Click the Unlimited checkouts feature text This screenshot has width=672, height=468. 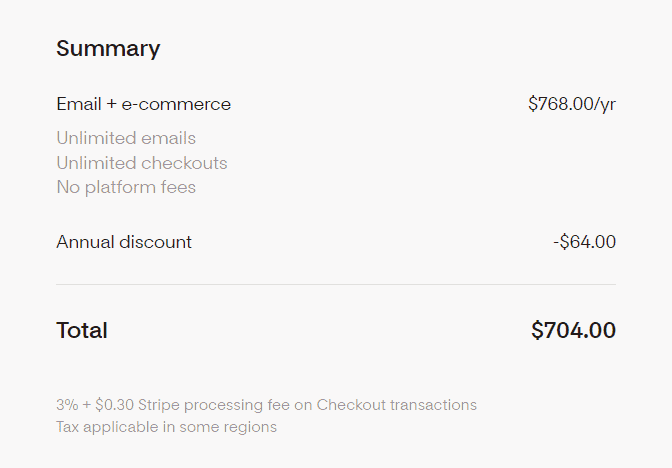tap(142, 163)
